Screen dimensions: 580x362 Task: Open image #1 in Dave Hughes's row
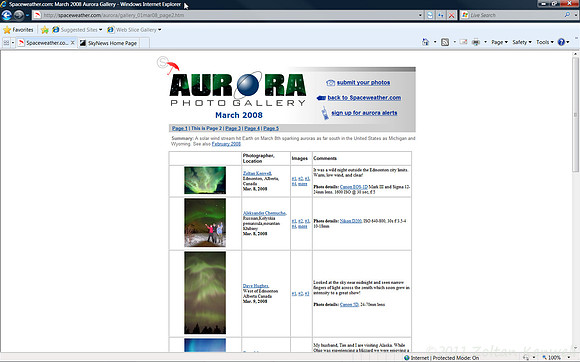click(x=294, y=294)
